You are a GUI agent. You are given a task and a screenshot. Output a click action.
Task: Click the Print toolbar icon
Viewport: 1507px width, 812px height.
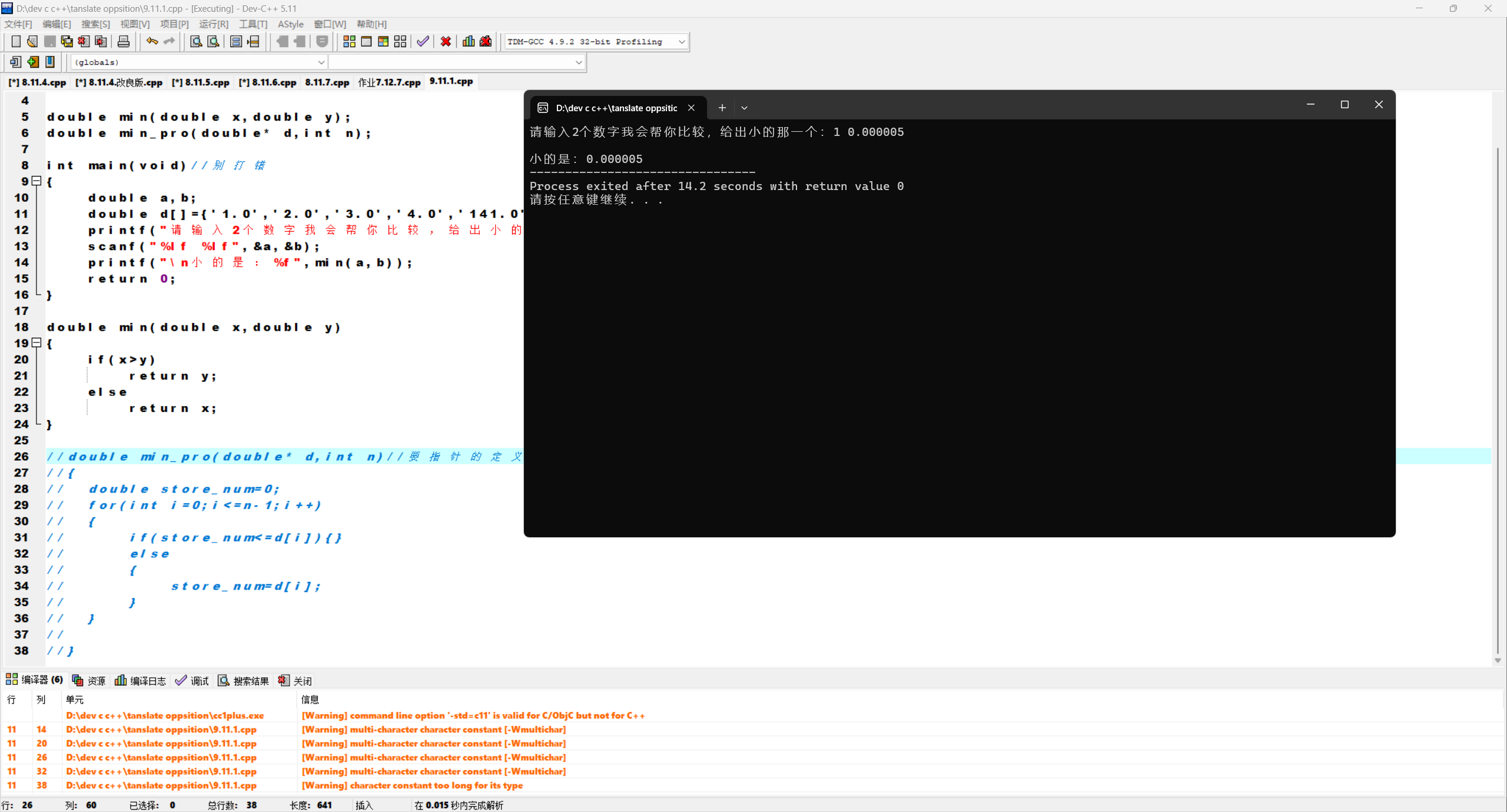124,41
